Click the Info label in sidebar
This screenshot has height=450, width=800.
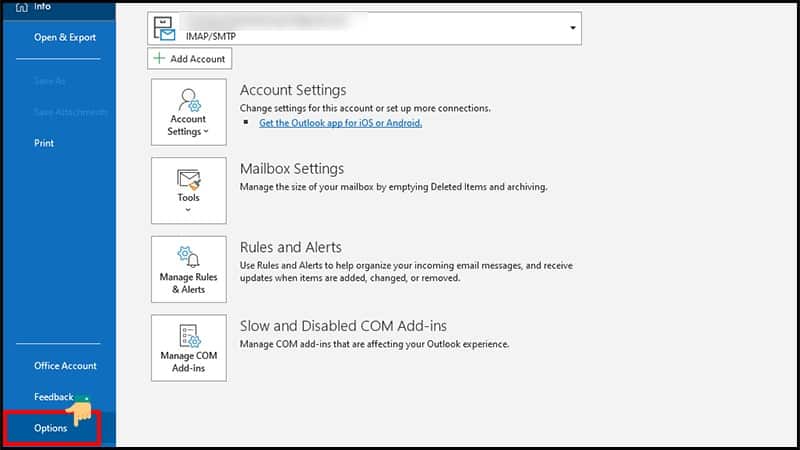pos(43,7)
